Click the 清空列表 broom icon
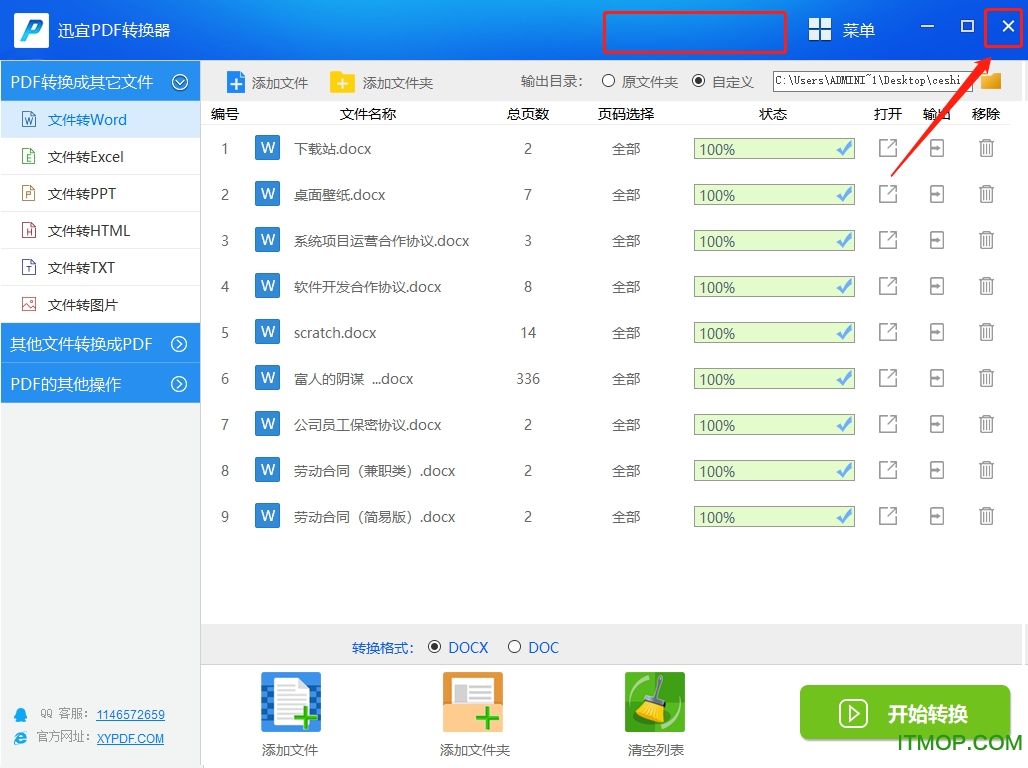The width and height of the screenshot is (1028, 768). coord(655,701)
